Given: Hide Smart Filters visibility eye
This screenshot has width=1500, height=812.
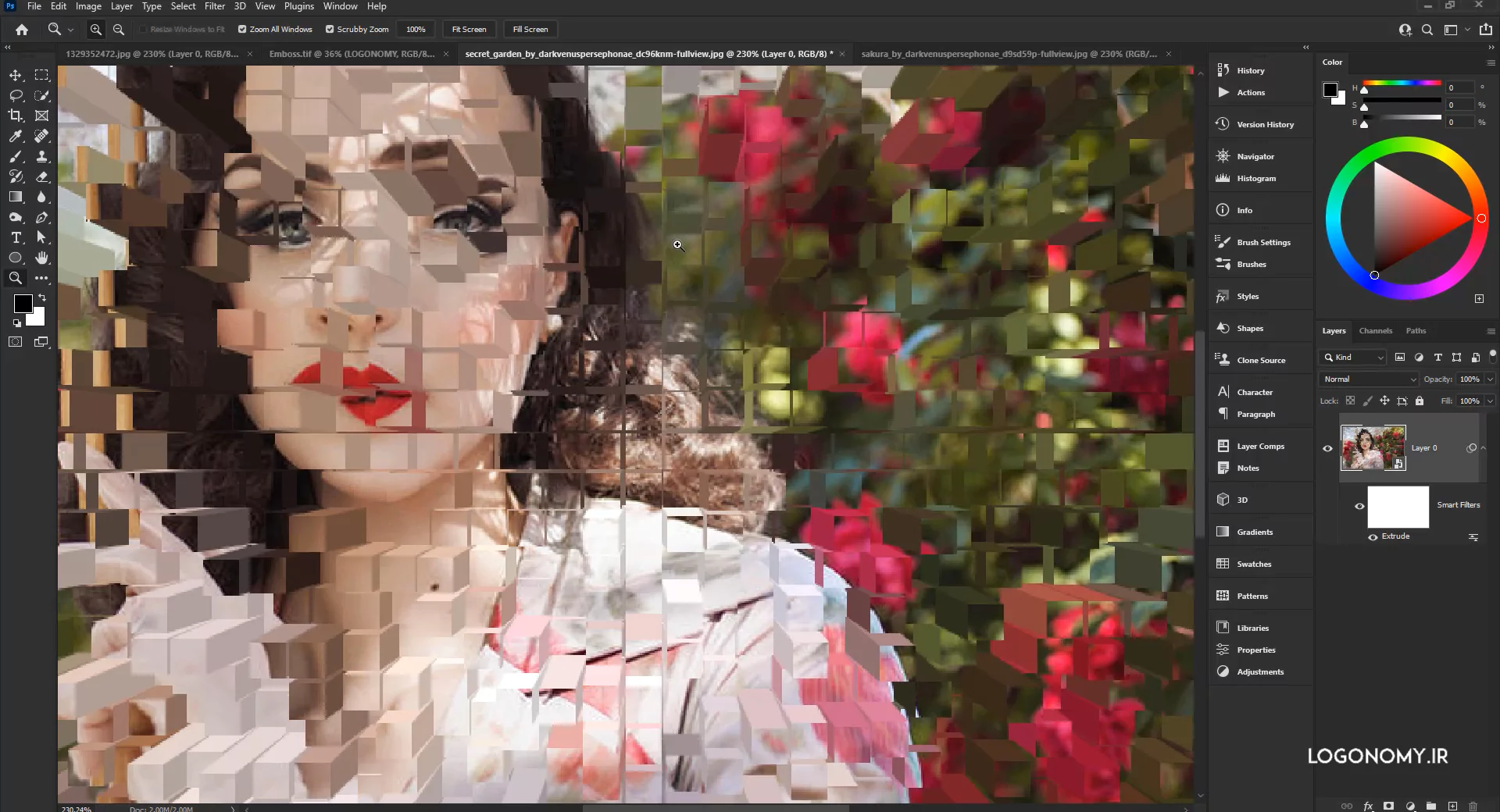Looking at the screenshot, I should click(x=1359, y=506).
